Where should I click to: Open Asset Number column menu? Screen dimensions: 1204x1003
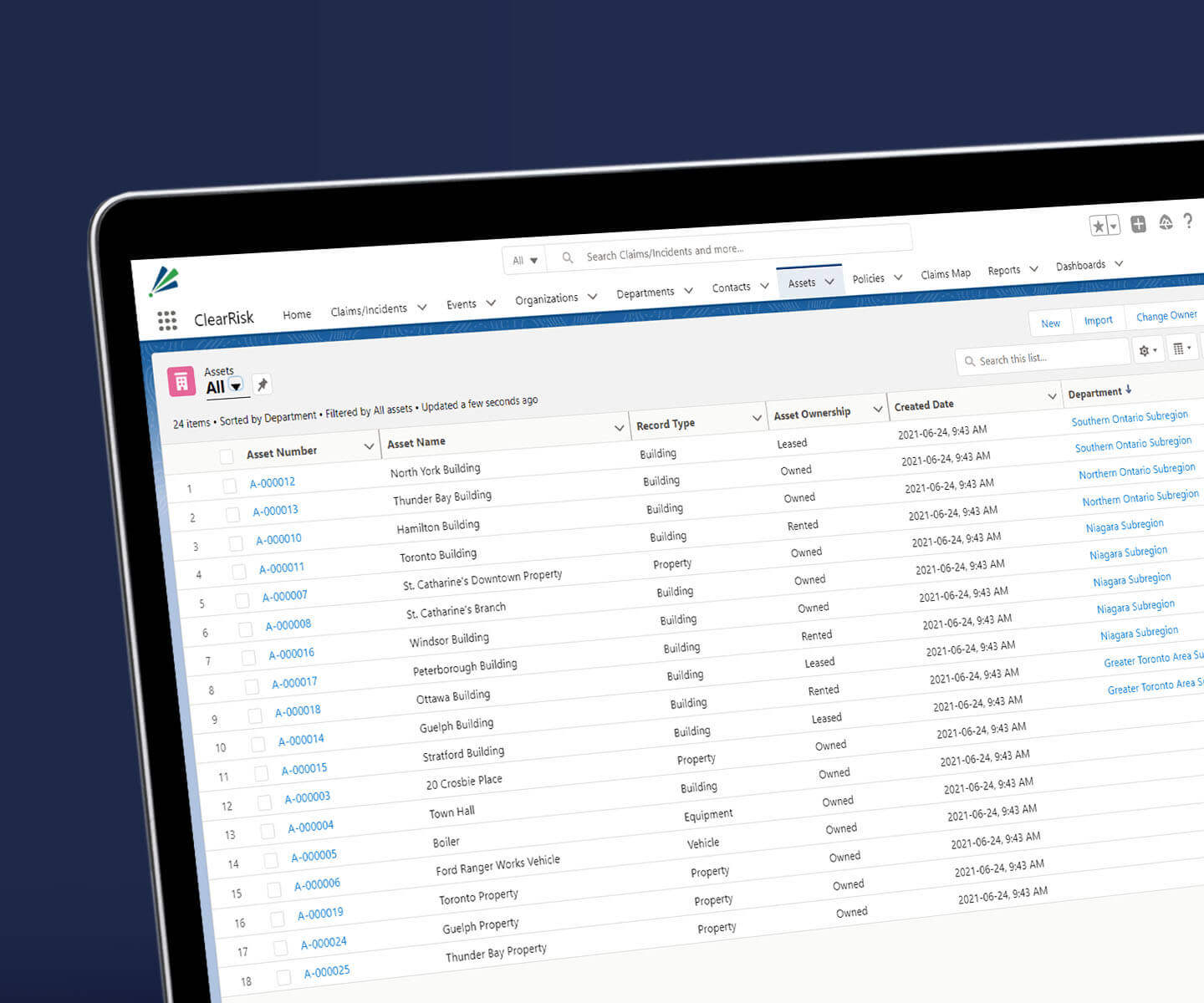(x=369, y=446)
